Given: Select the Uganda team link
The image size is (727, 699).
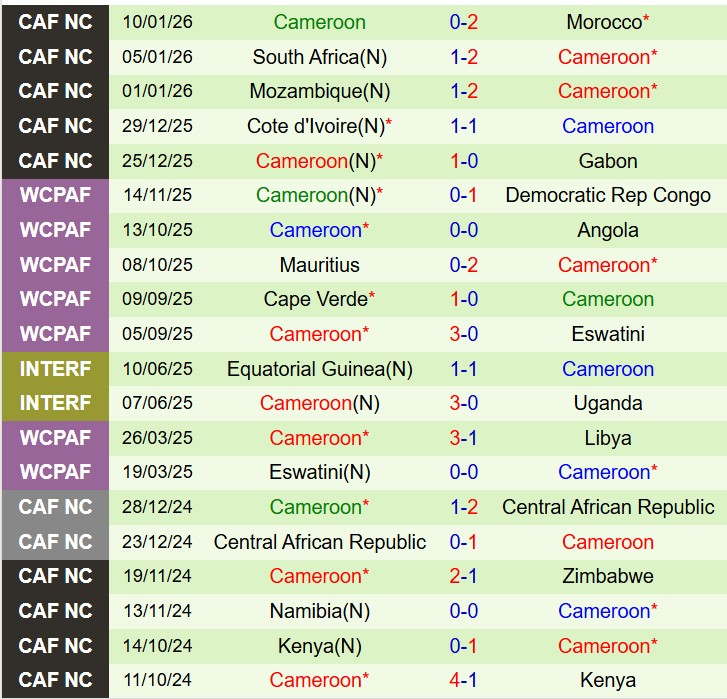Looking at the screenshot, I should point(607,403).
